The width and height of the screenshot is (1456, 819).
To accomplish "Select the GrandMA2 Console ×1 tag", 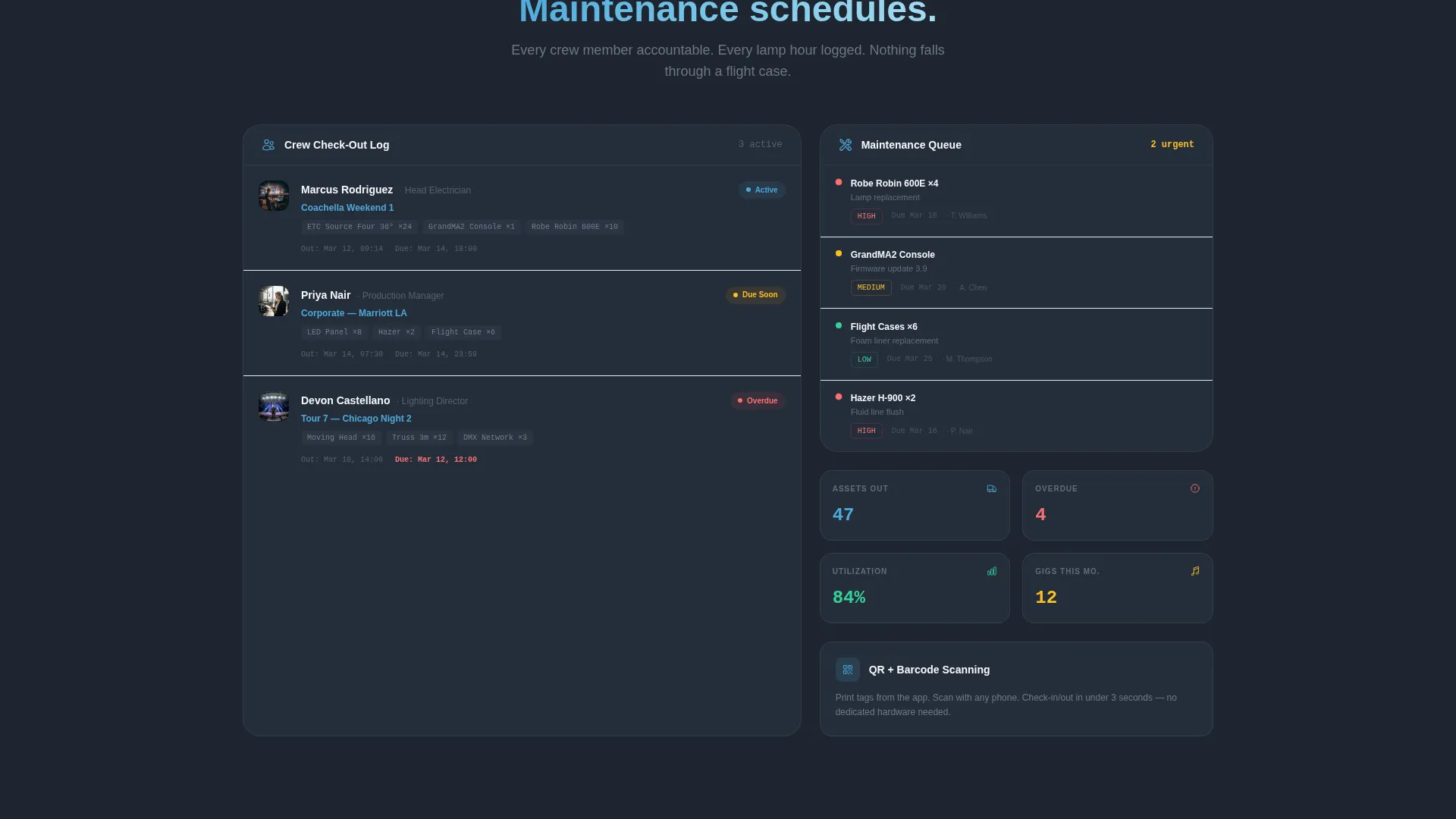I will click(472, 227).
